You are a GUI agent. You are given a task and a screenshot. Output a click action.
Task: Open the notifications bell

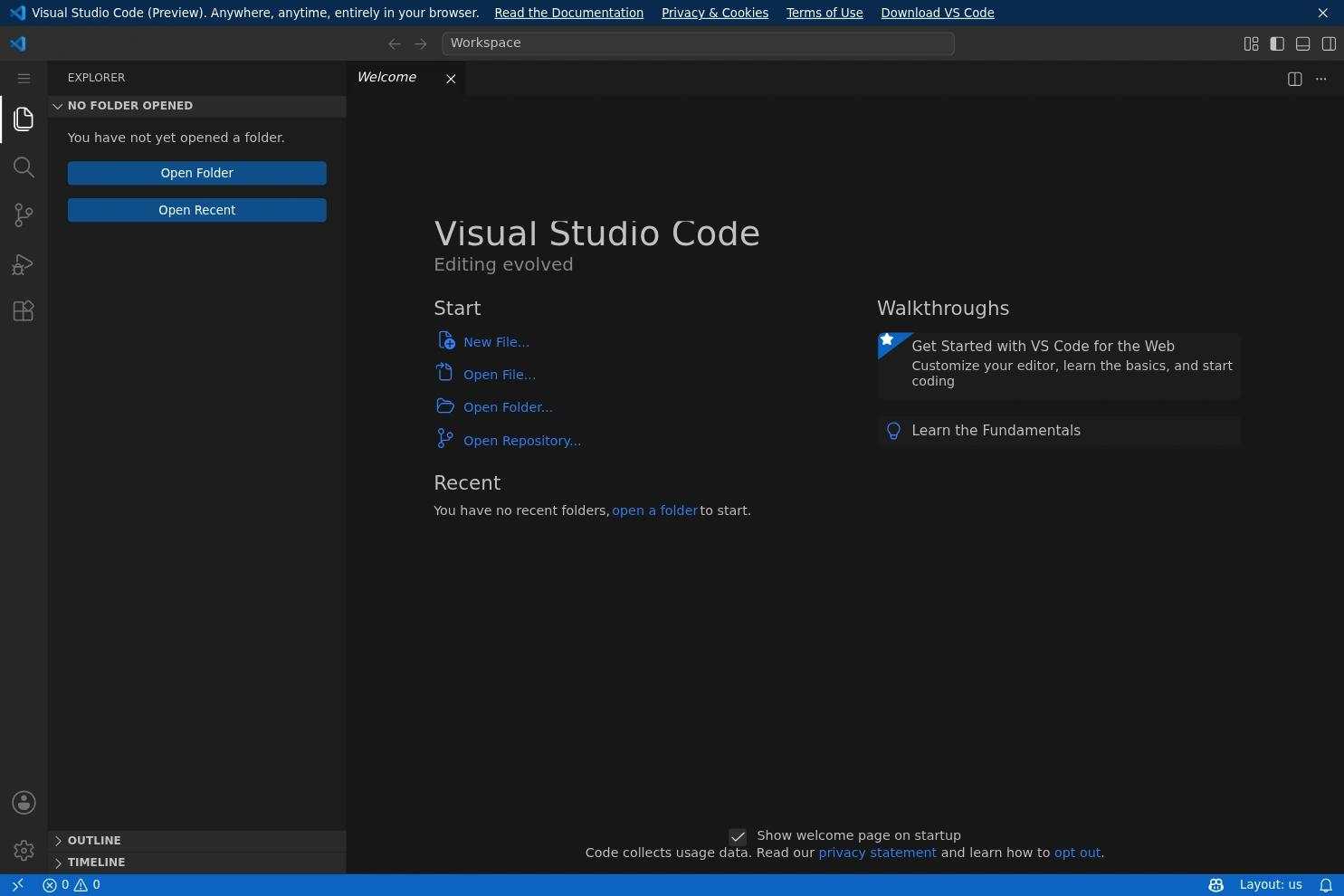(x=1326, y=885)
